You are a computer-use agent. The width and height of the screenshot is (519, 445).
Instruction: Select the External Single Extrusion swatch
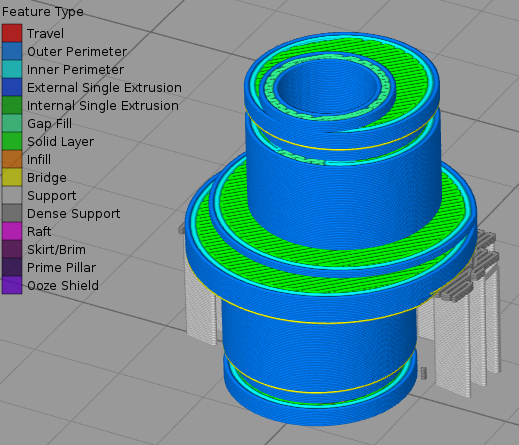tap(12, 87)
